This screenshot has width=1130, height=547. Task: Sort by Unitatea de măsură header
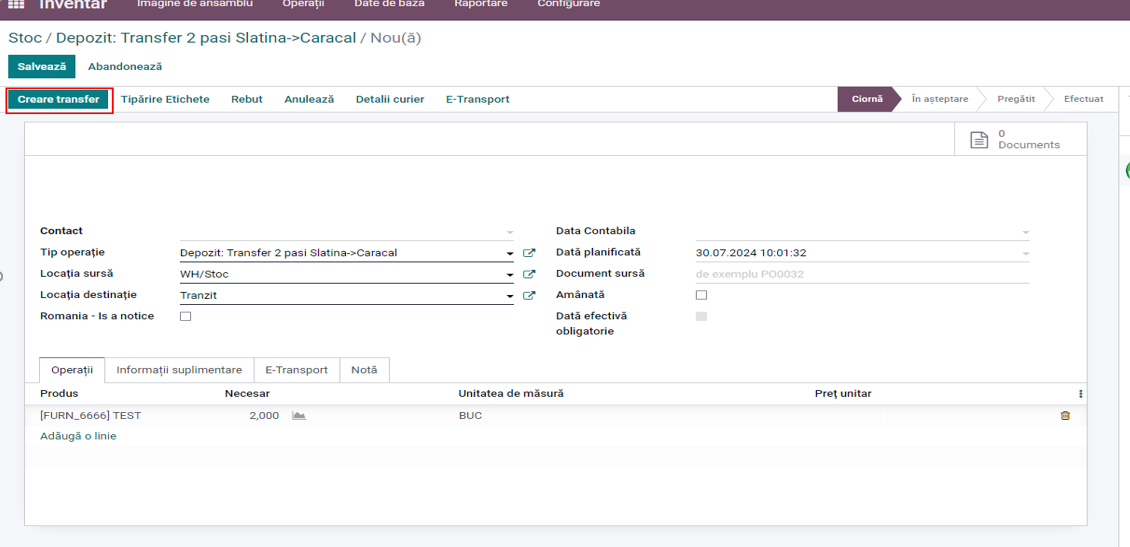click(511, 393)
